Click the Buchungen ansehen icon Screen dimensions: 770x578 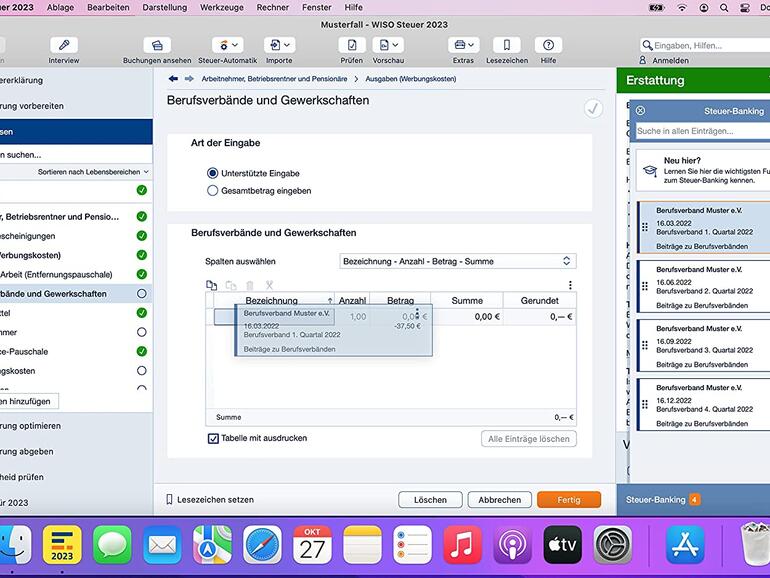pyautogui.click(x=156, y=46)
